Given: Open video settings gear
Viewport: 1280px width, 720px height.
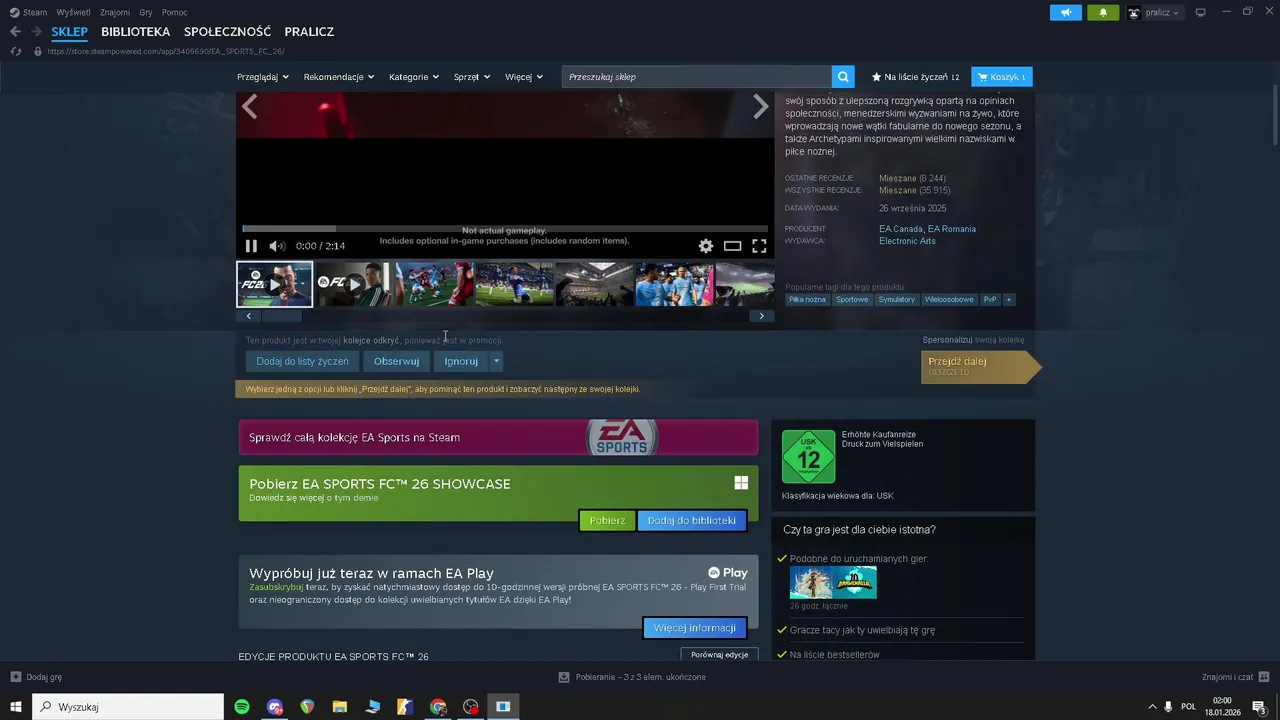Looking at the screenshot, I should click(x=706, y=246).
